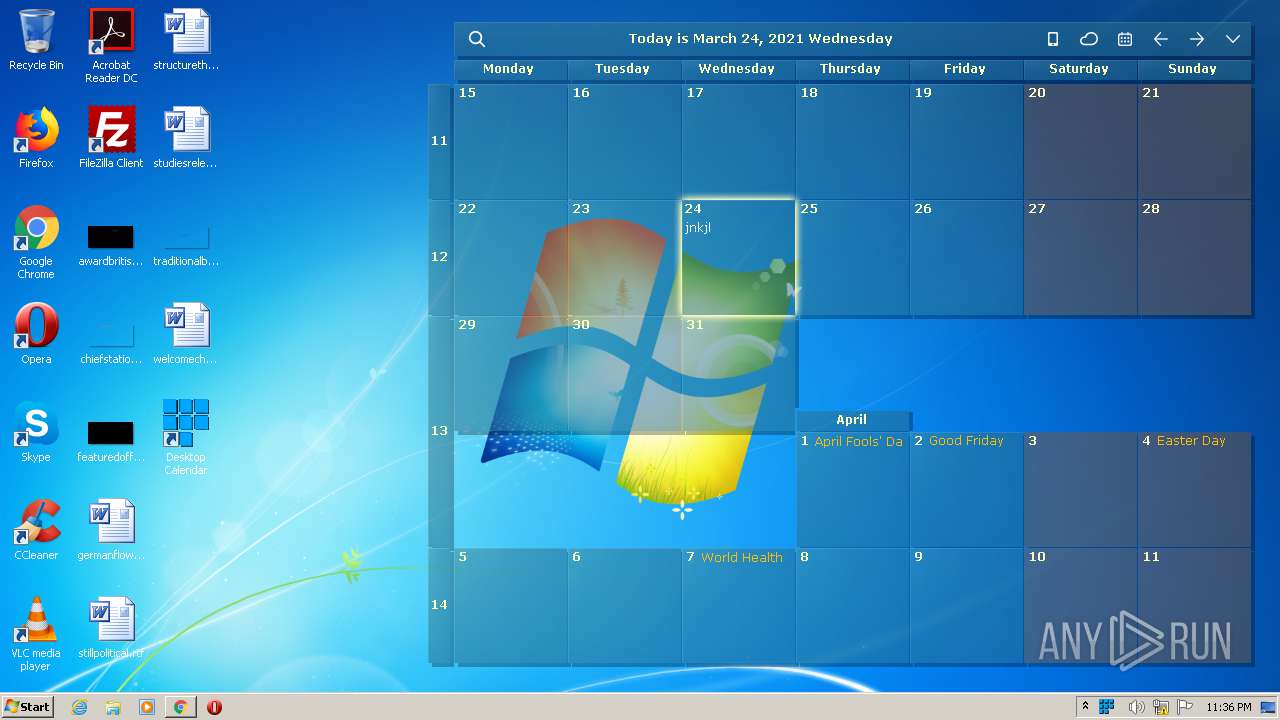Click the Wednesday column header

tap(737, 69)
